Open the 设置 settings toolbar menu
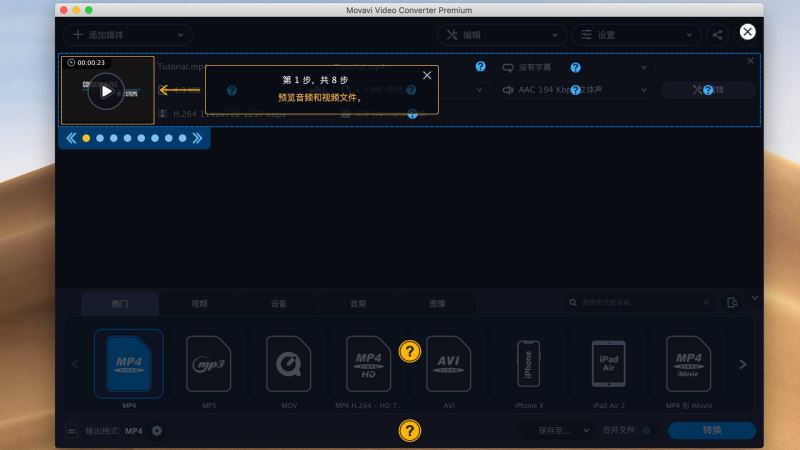Viewport: 800px width, 450px height. coord(637,35)
